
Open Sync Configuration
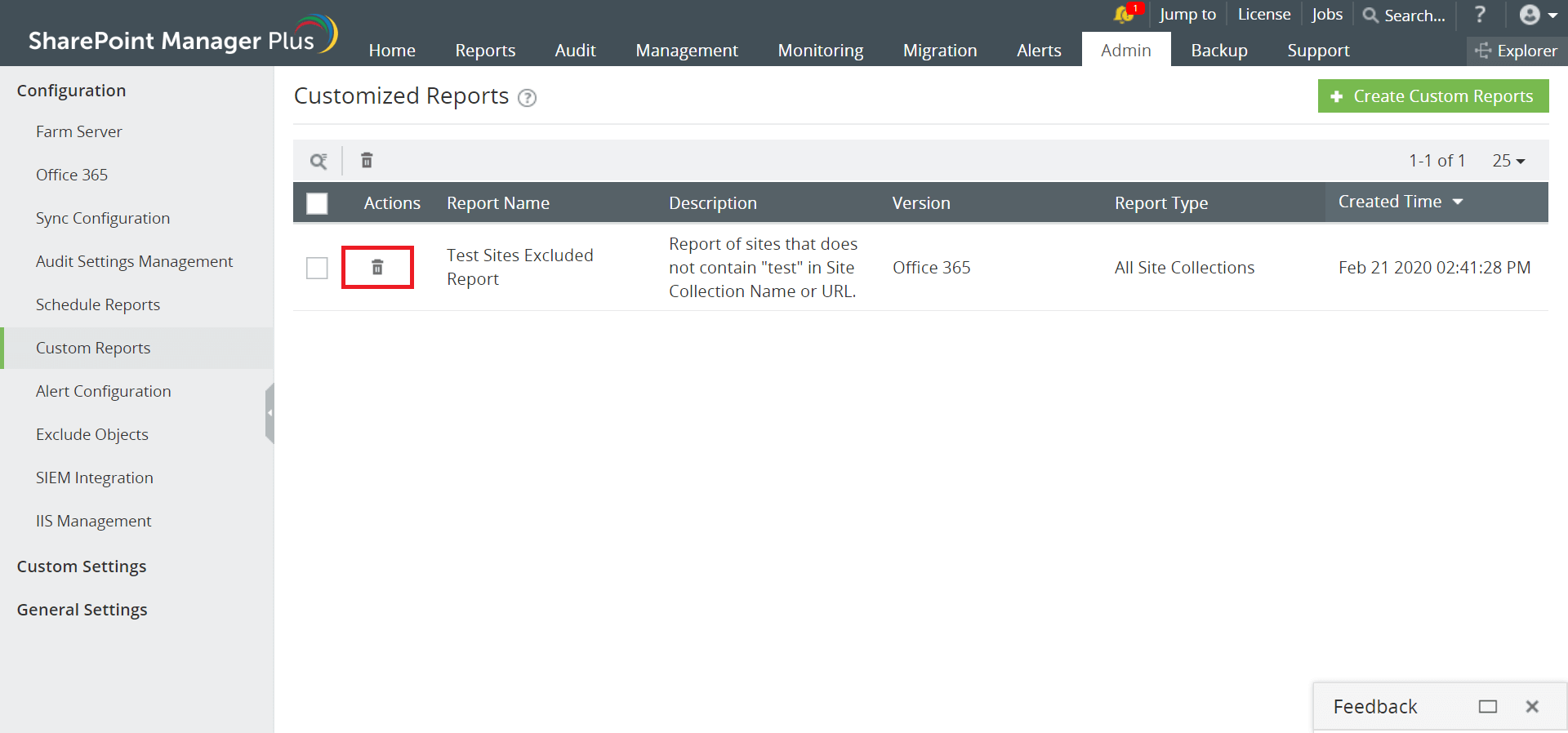103,218
